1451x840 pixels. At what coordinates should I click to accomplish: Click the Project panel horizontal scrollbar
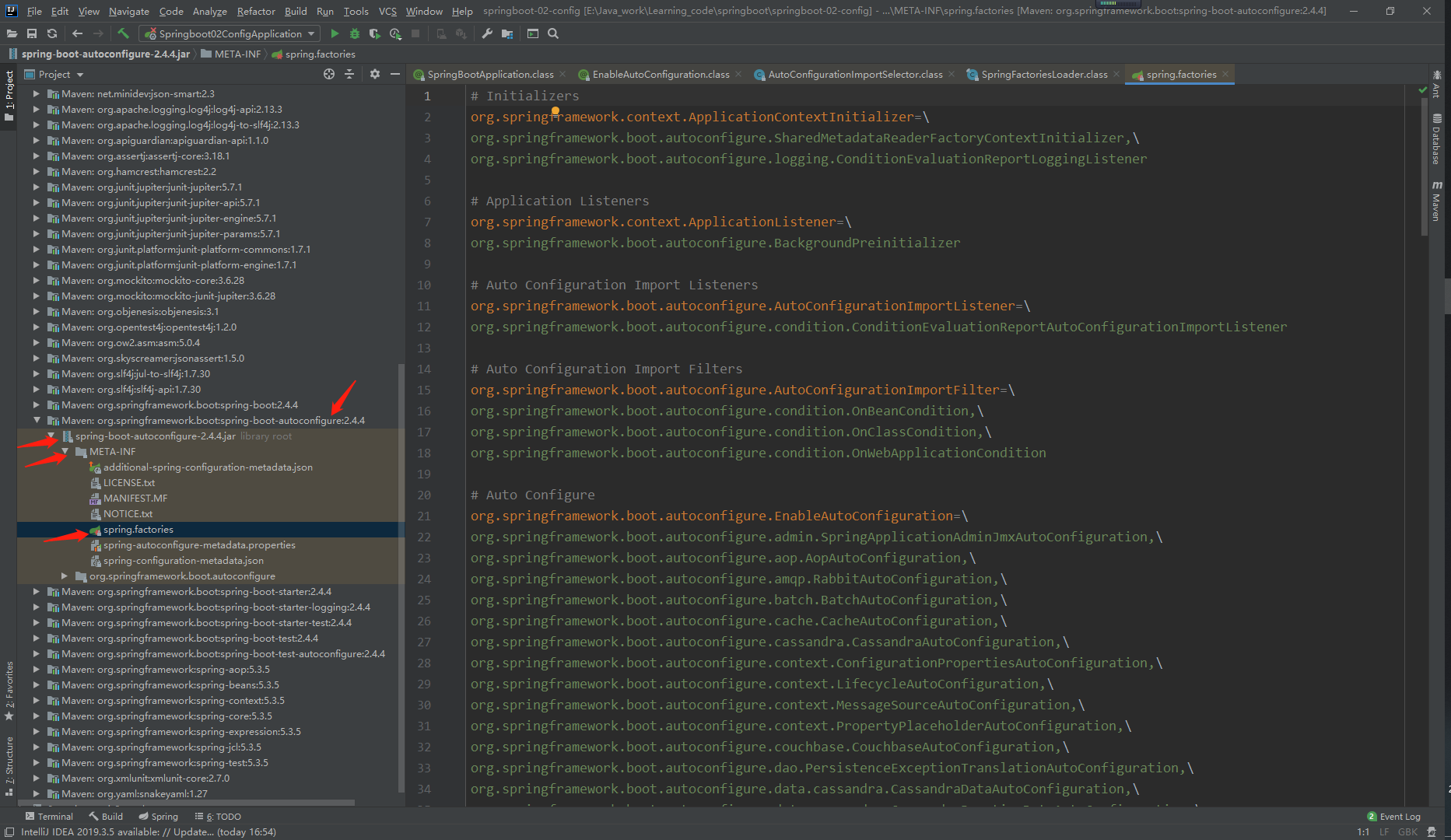187,802
